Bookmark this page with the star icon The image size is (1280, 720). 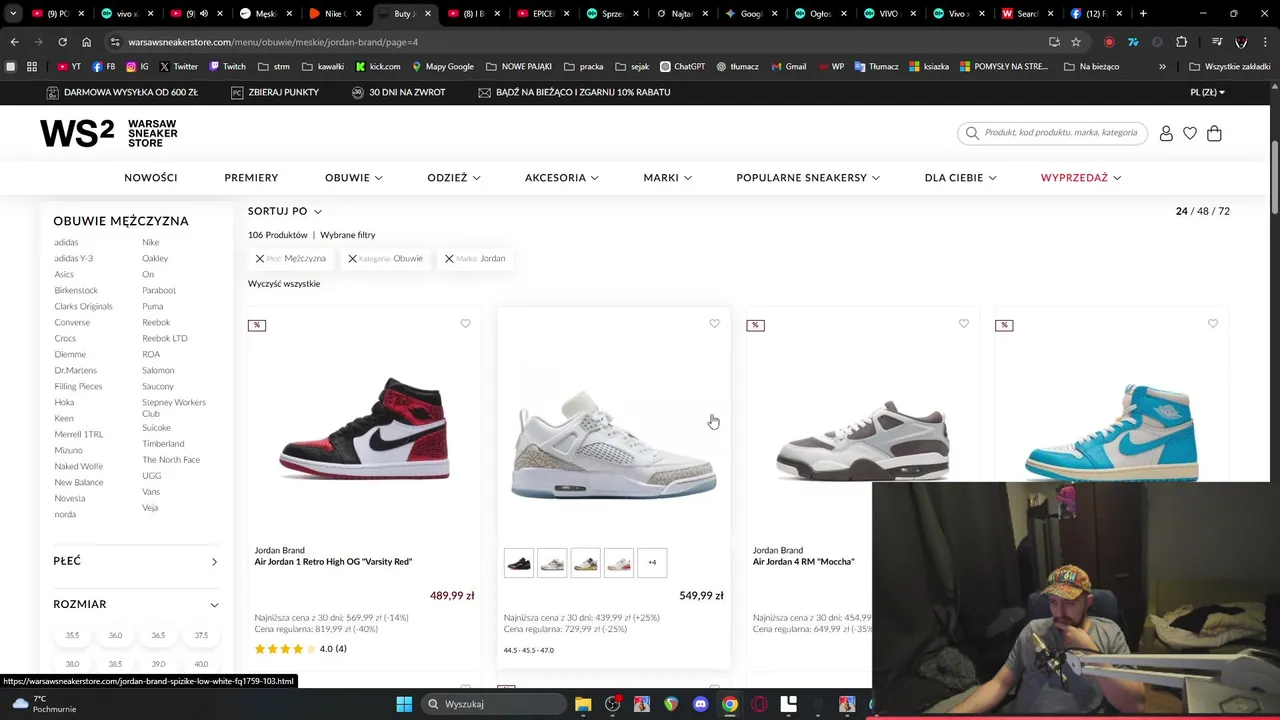(1076, 42)
